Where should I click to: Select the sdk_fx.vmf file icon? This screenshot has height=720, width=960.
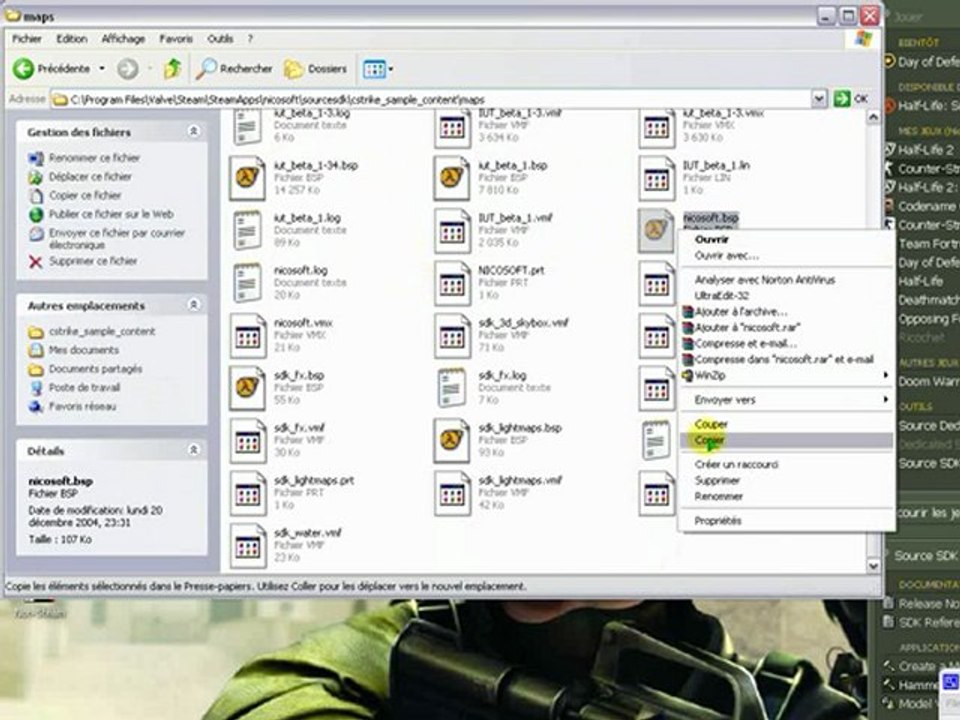(247, 440)
